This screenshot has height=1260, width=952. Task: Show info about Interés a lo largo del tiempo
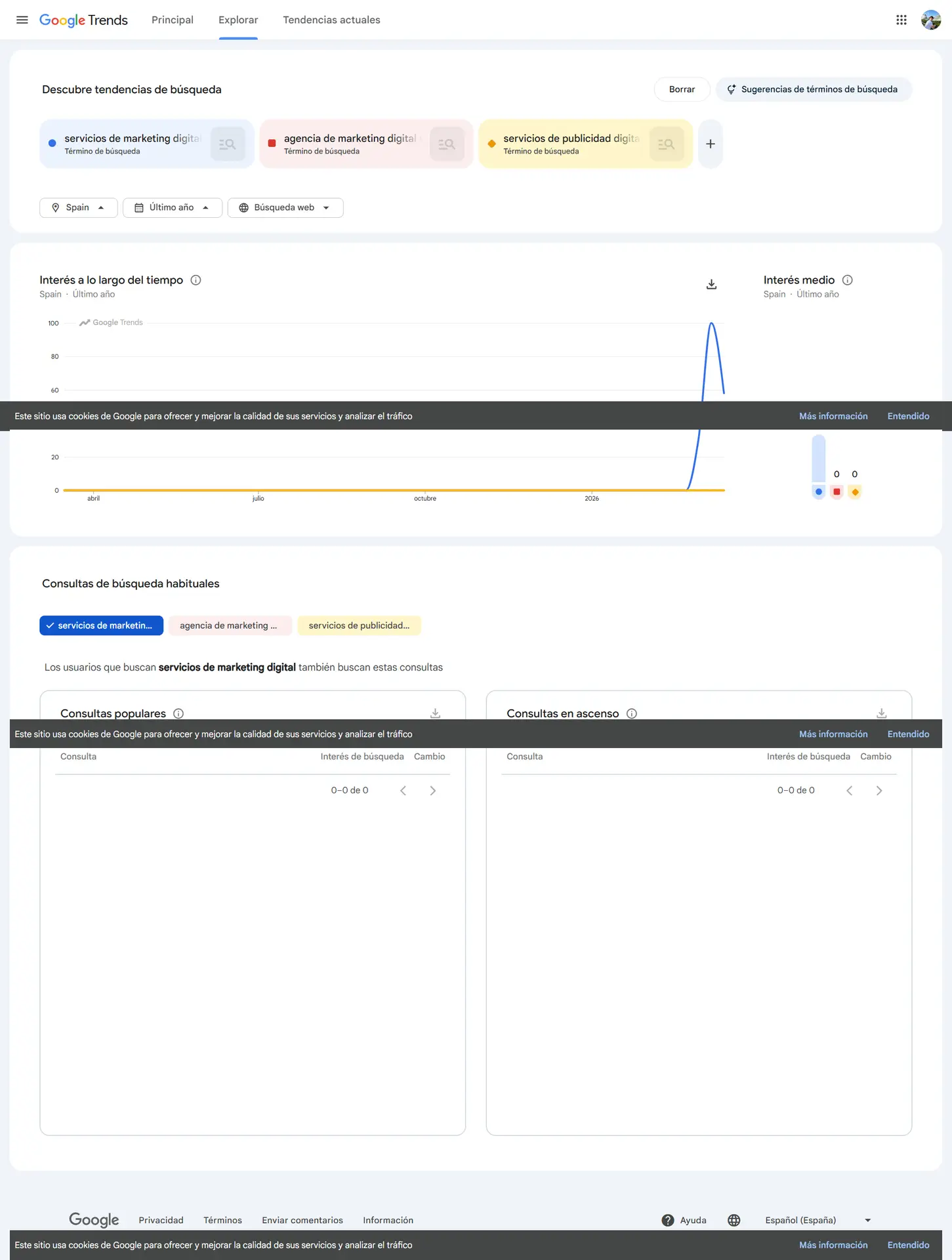pos(196,280)
